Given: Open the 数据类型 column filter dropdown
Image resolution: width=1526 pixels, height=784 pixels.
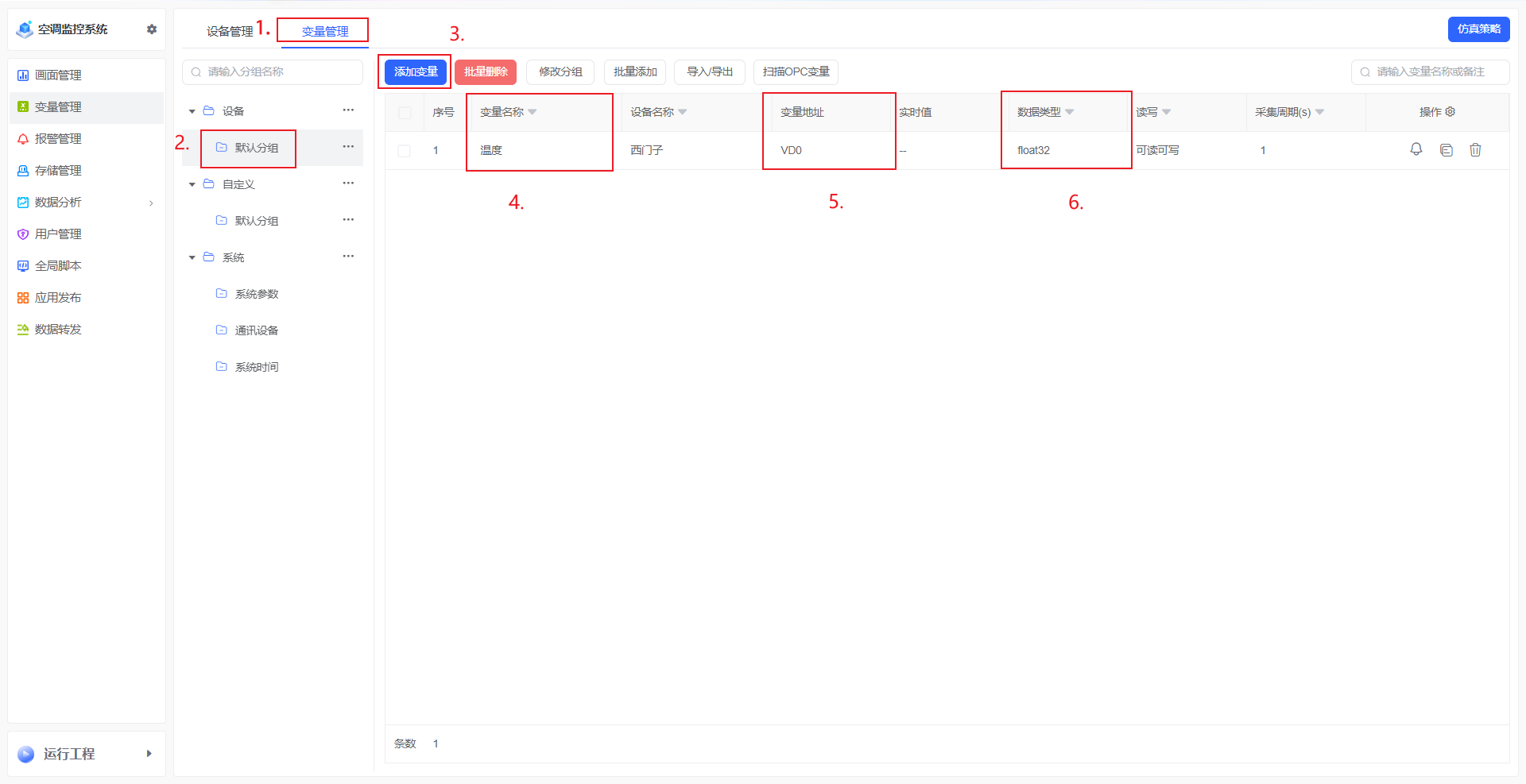Looking at the screenshot, I should (x=1070, y=112).
